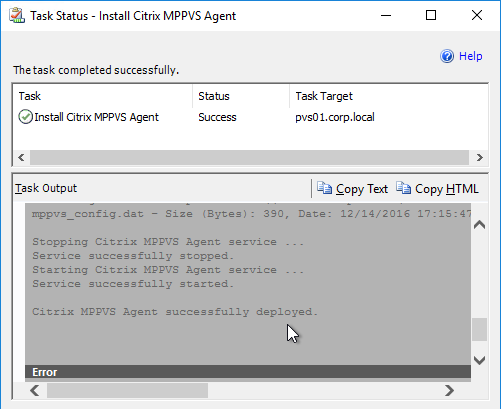Maximize the Task Status window
Image resolution: width=501 pixels, height=409 pixels.
[x=431, y=15]
